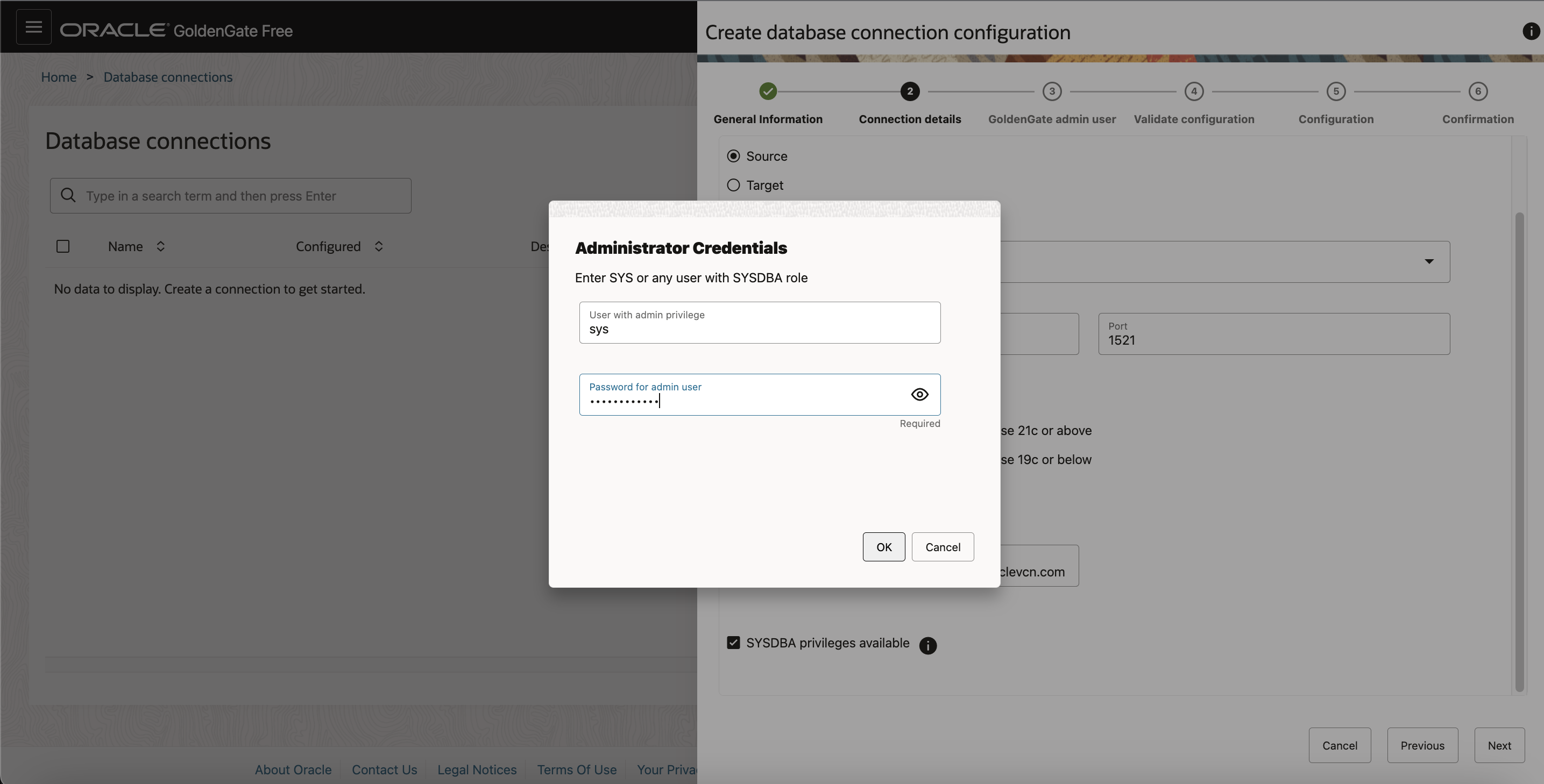Show password with the eye icon
Image resolution: width=1544 pixels, height=784 pixels.
pyautogui.click(x=919, y=395)
